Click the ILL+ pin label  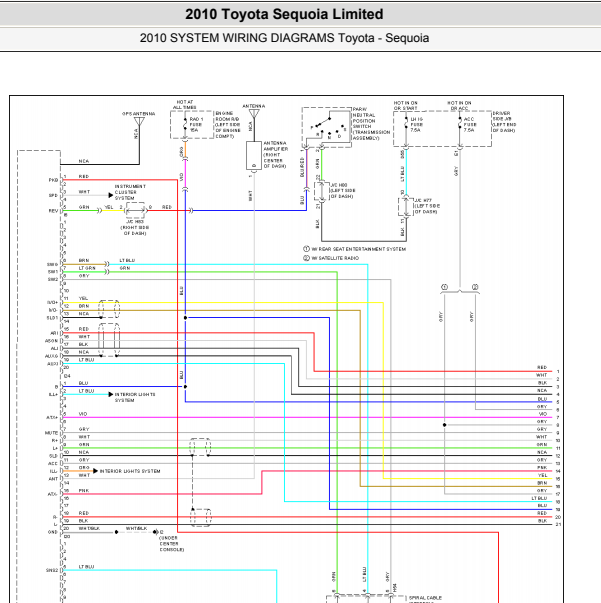(53, 394)
